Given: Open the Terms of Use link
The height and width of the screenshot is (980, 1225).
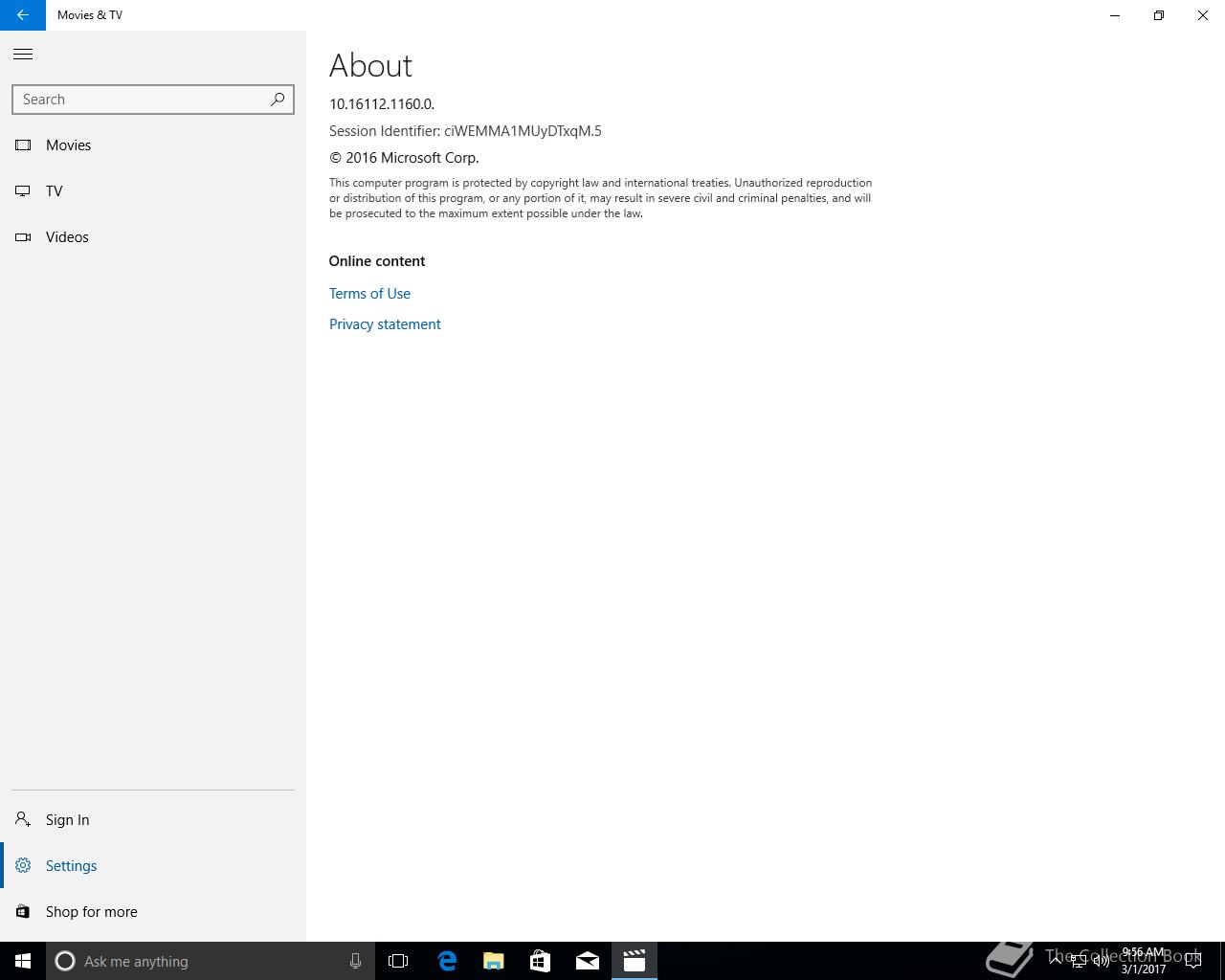Looking at the screenshot, I should pos(369,294).
